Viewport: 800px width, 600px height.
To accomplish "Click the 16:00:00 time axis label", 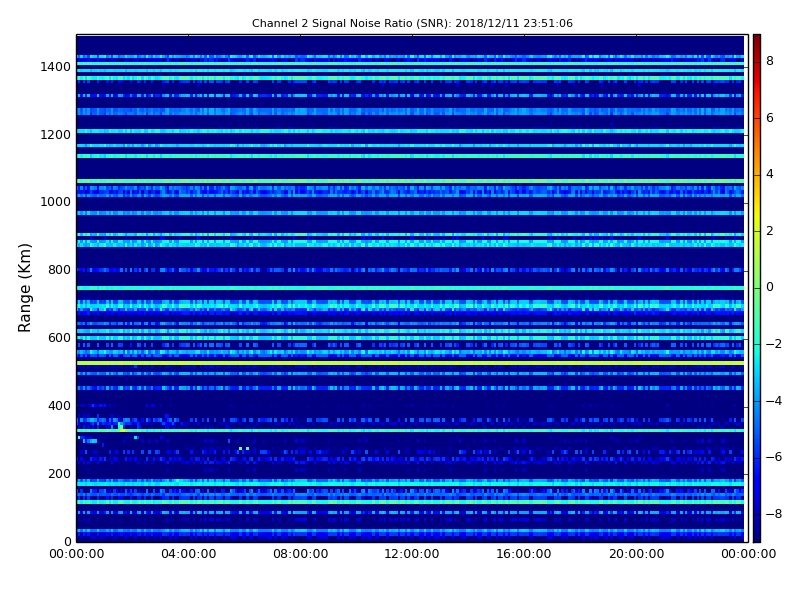I will coord(524,554).
